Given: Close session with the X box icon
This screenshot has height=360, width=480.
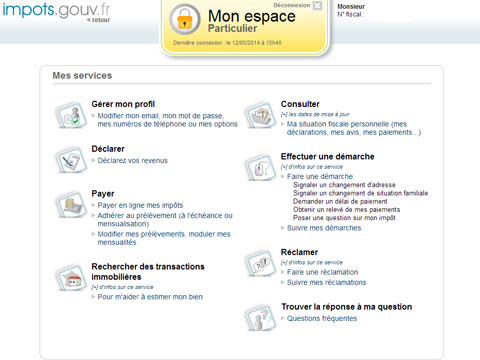Looking at the screenshot, I should click(x=318, y=6).
